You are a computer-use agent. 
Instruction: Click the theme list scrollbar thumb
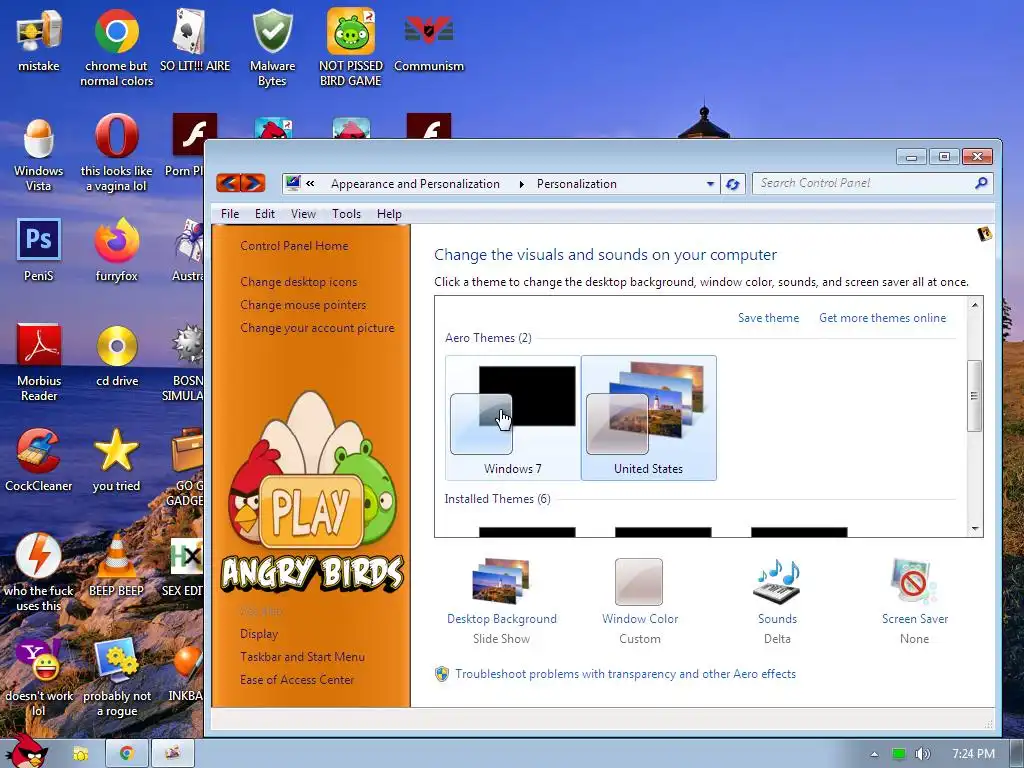coord(974,396)
